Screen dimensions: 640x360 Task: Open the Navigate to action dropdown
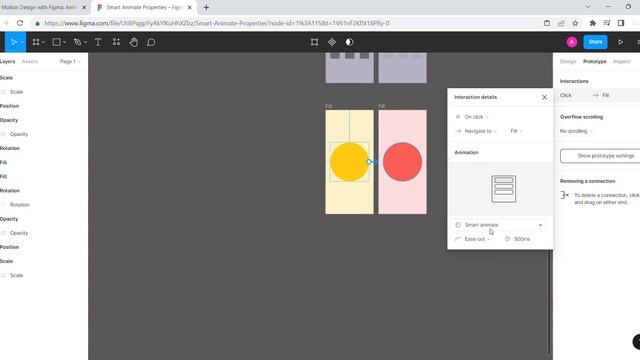[x=480, y=131]
